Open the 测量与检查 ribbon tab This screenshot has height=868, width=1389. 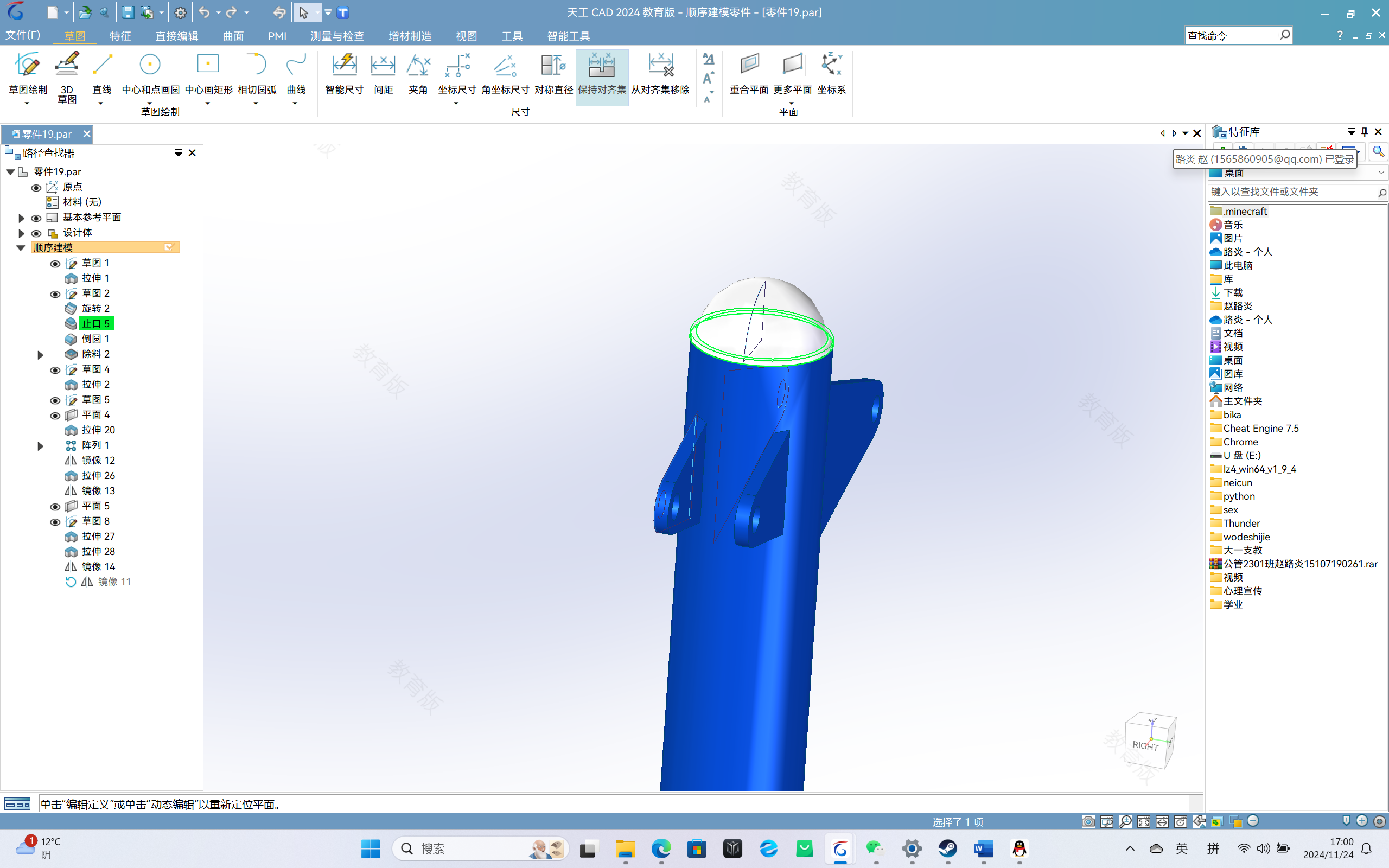(337, 36)
